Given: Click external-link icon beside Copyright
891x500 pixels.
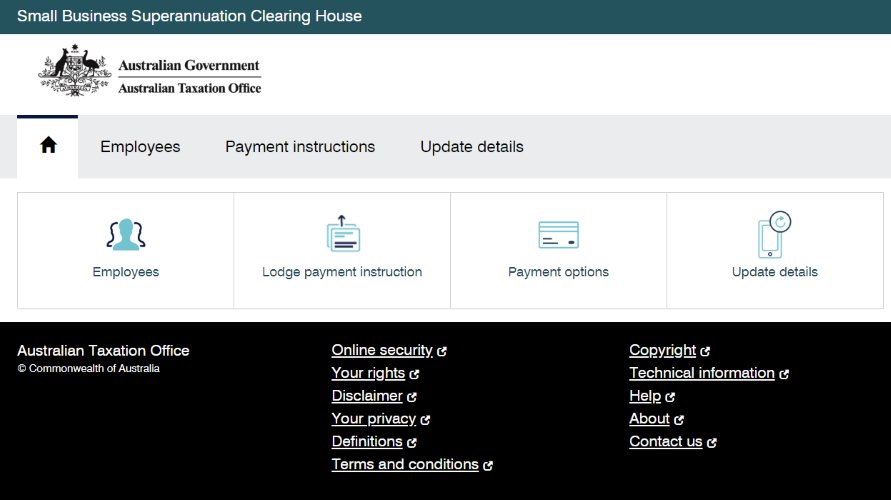Looking at the screenshot, I should pos(705,352).
